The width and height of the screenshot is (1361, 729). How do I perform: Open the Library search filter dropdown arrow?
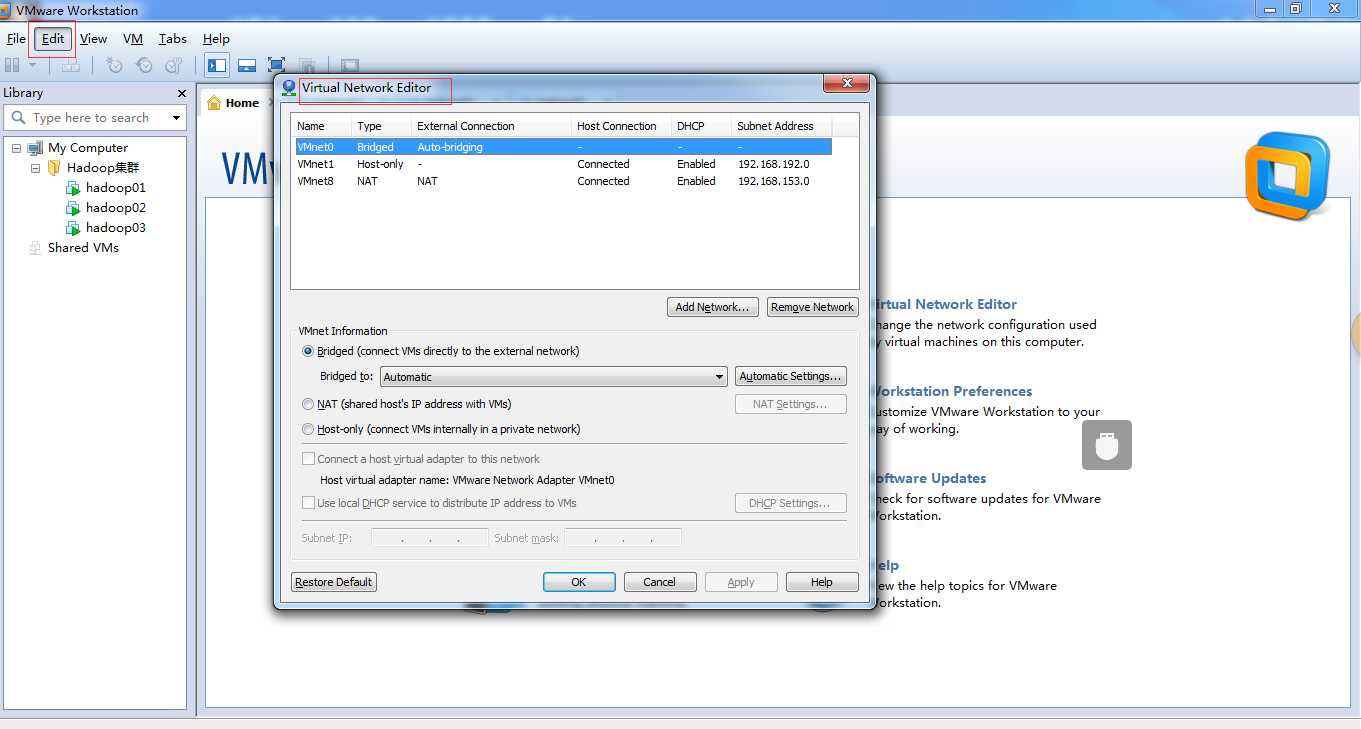(177, 118)
